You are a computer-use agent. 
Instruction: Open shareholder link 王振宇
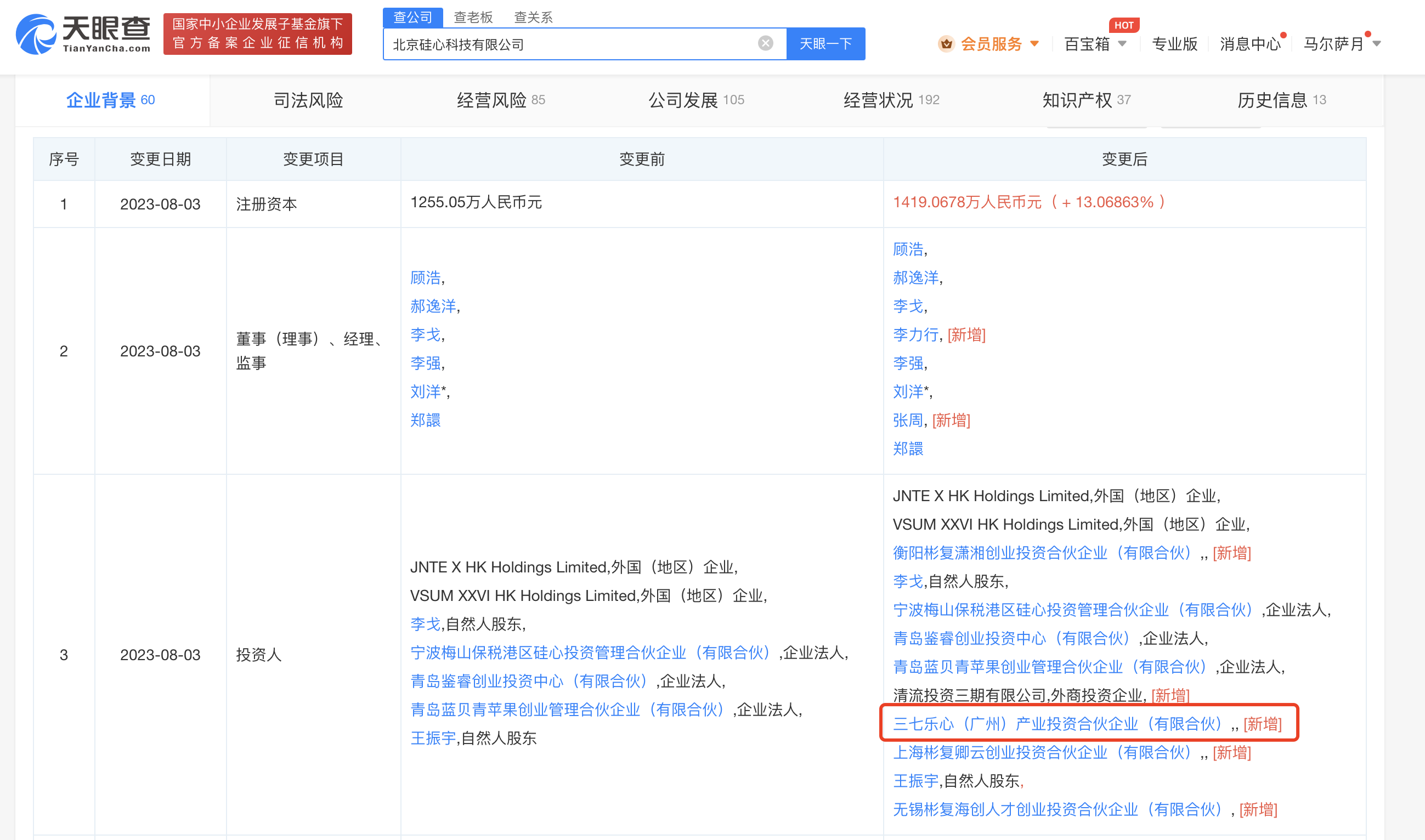(915, 781)
